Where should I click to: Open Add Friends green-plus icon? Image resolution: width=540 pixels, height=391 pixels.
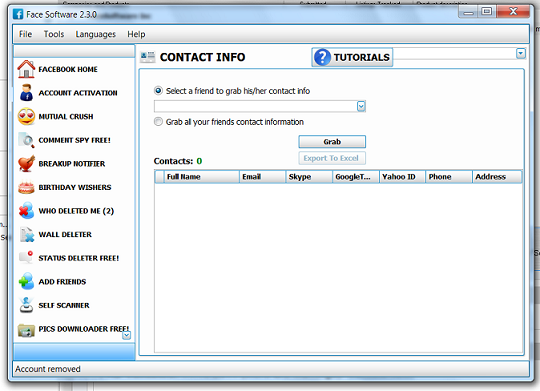pyautogui.click(x=26, y=281)
